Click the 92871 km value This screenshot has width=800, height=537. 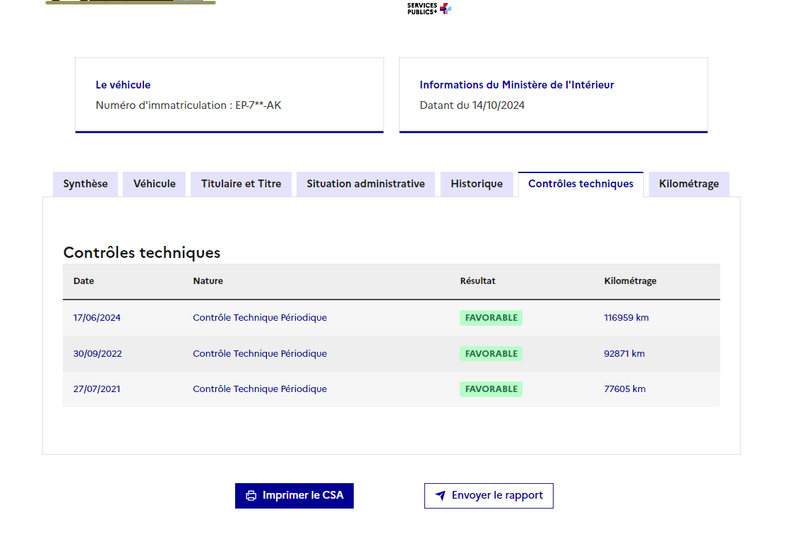624,354
